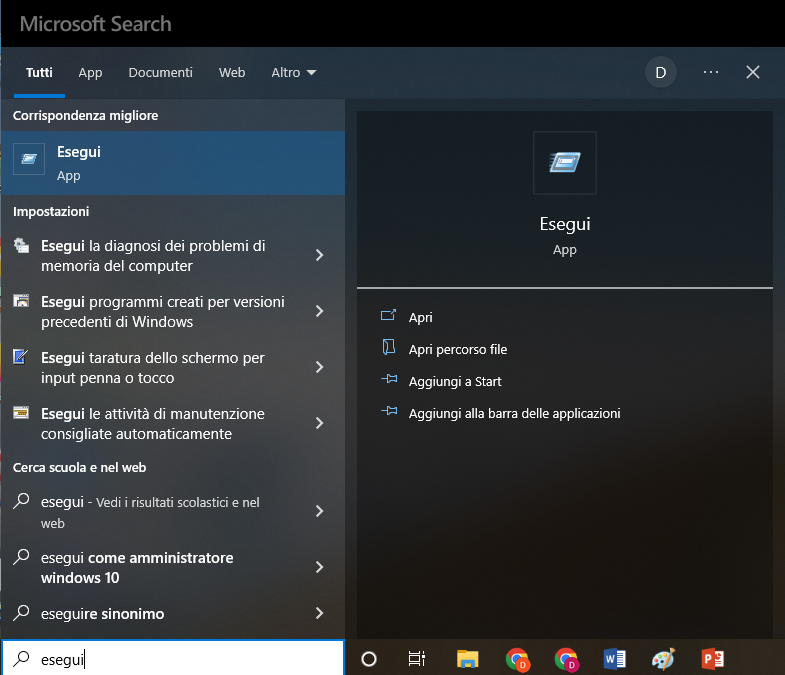785x675 pixels.
Task: Open first Chrome profile icon in taskbar
Action: coord(517,659)
